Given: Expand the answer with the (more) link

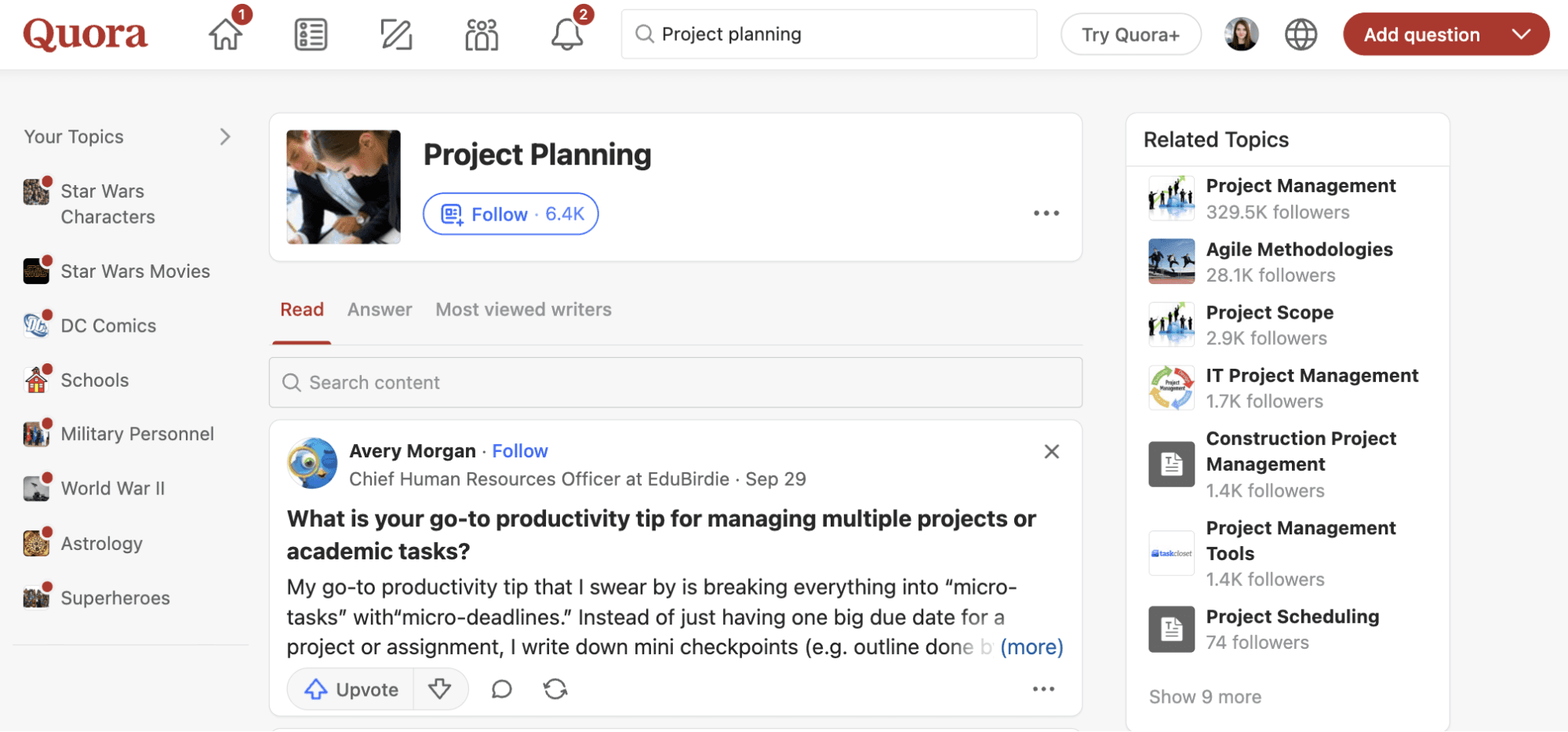Looking at the screenshot, I should pos(1031,646).
